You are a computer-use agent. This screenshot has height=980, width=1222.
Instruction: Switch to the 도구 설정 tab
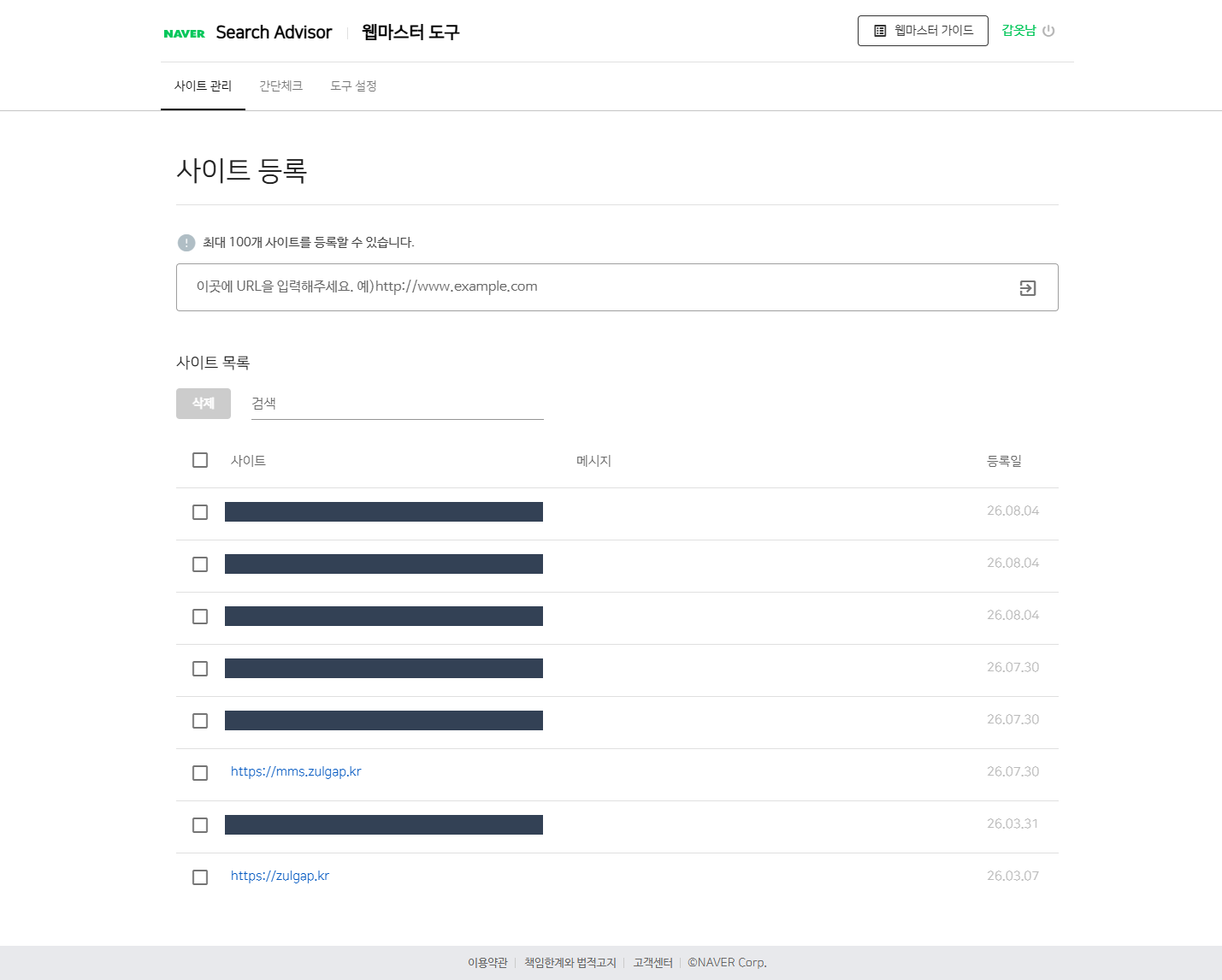point(353,86)
